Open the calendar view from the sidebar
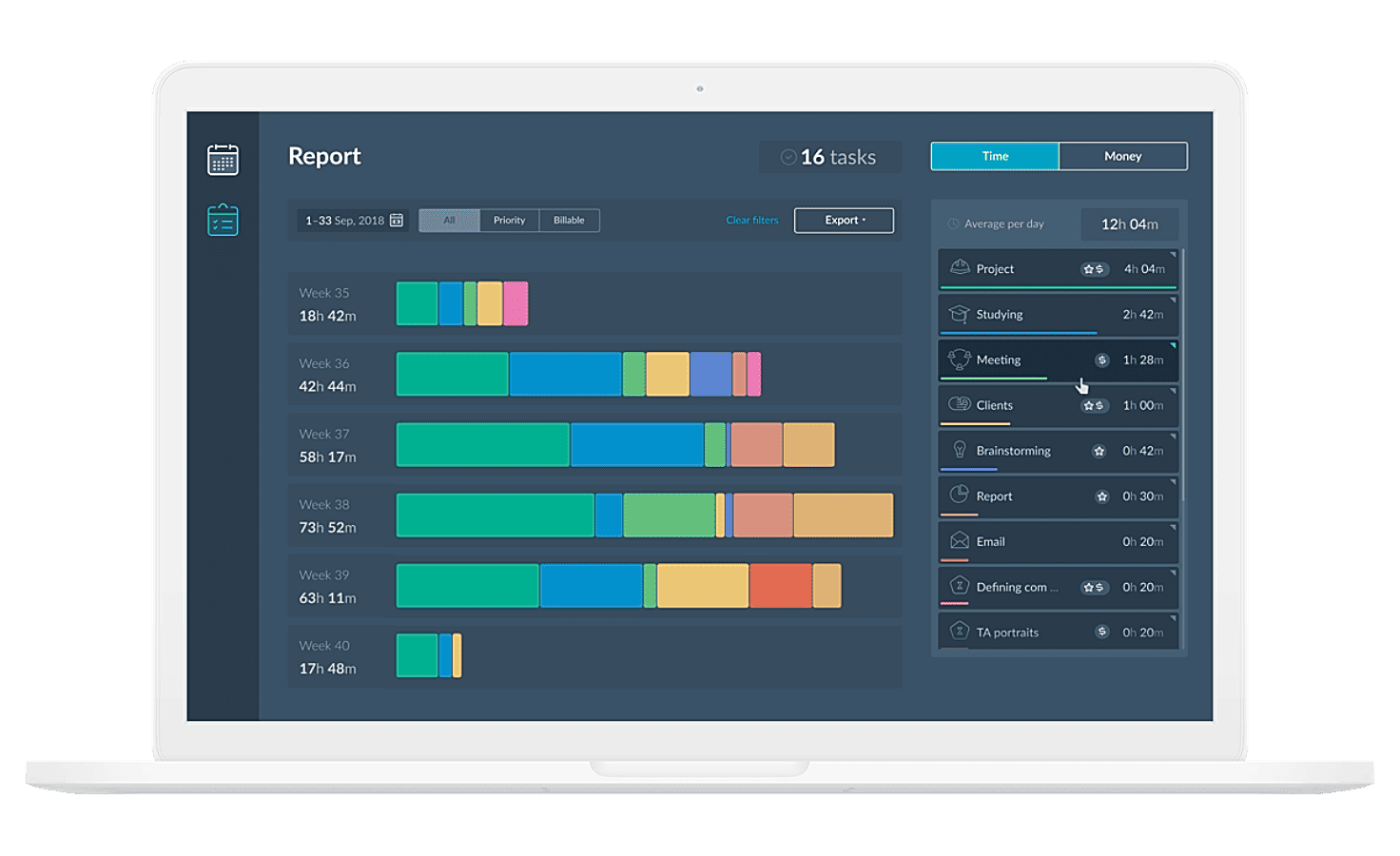The image size is (1400, 856). pyautogui.click(x=223, y=159)
